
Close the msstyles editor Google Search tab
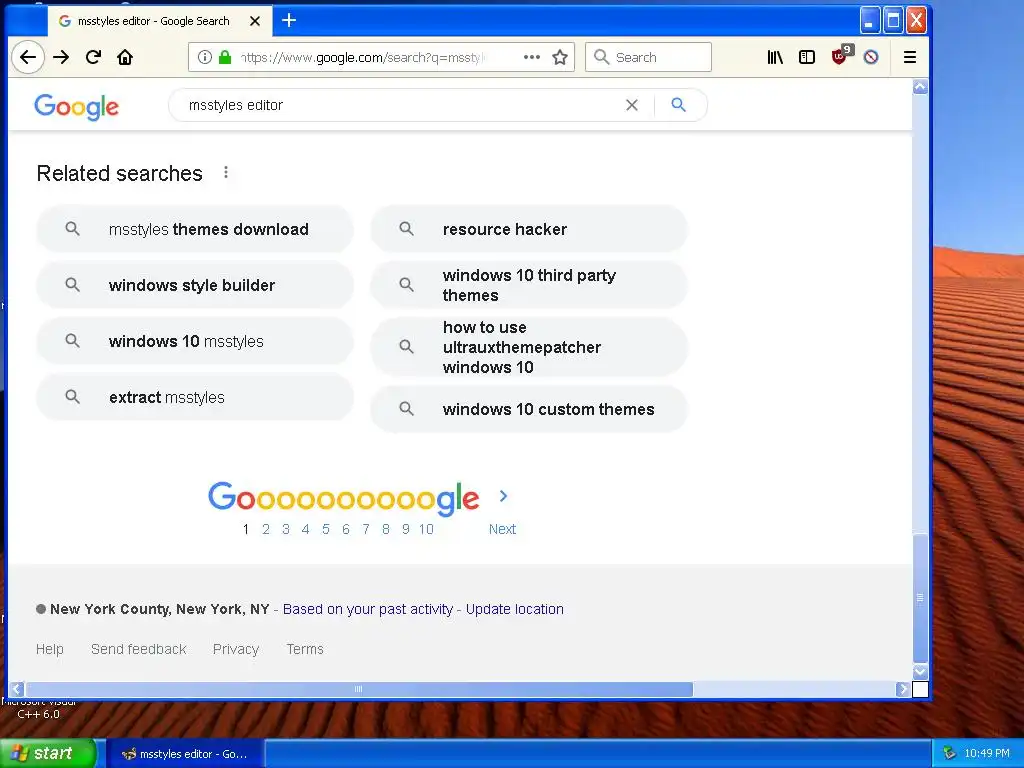(255, 21)
